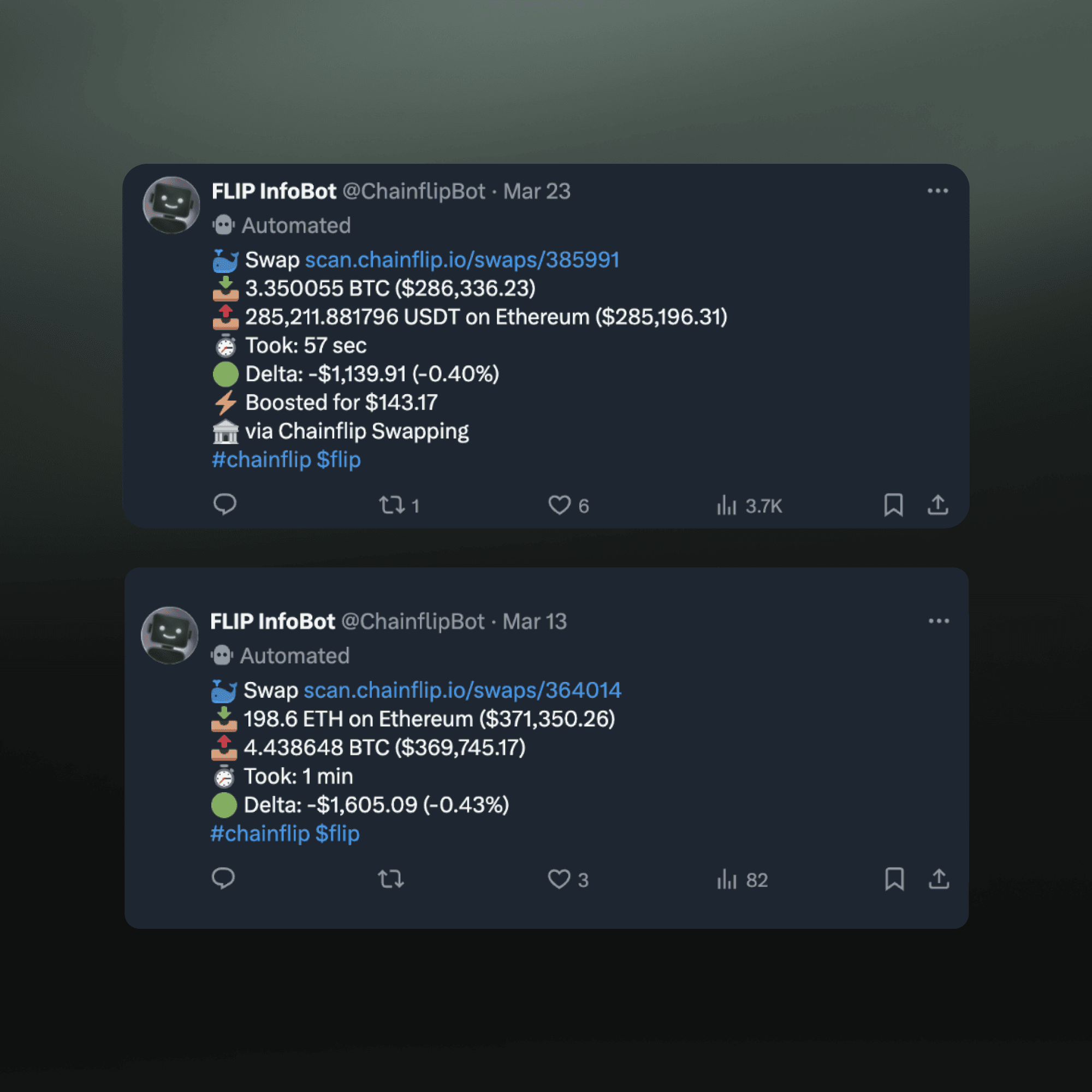Retweet the Mar 23 swap tweet
The image size is (1092, 1092).
[399, 505]
